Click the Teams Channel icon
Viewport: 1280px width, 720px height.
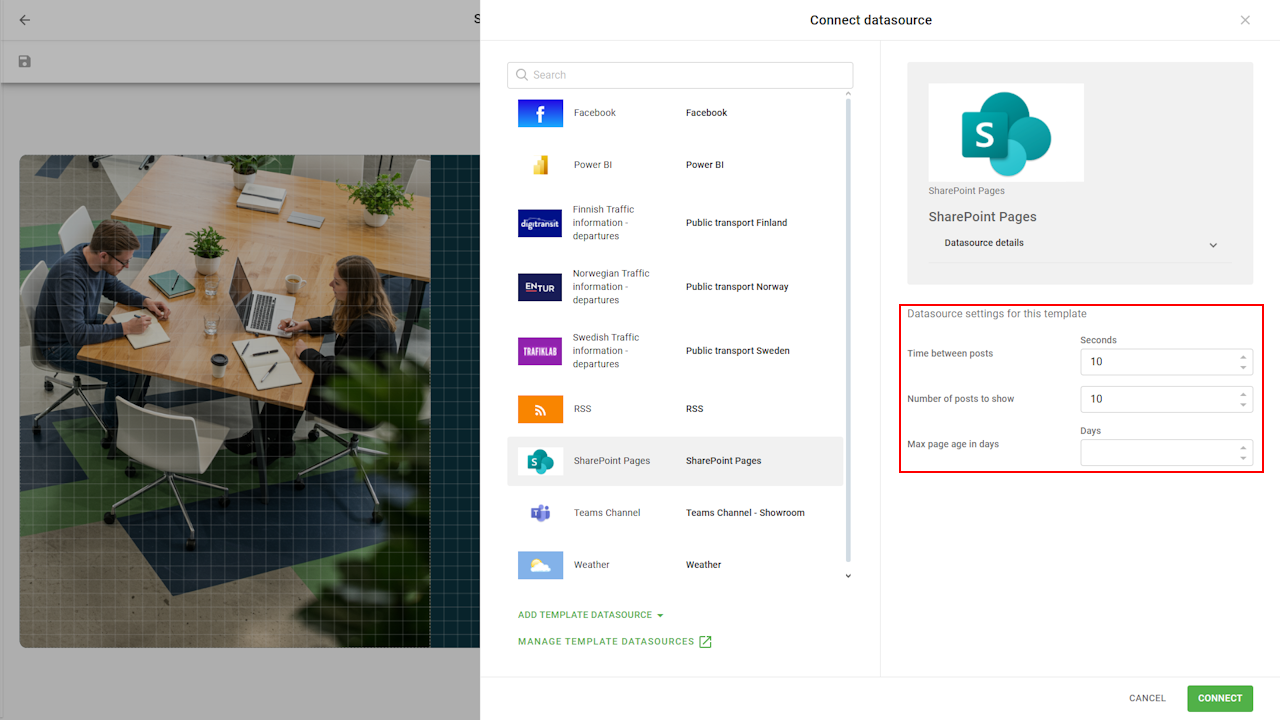pyautogui.click(x=540, y=513)
